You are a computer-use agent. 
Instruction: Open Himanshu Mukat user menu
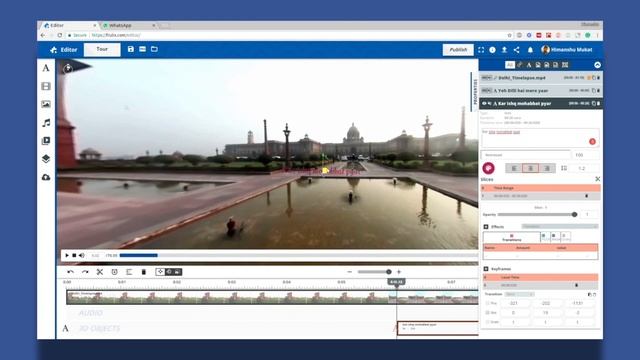pyautogui.click(x=567, y=50)
